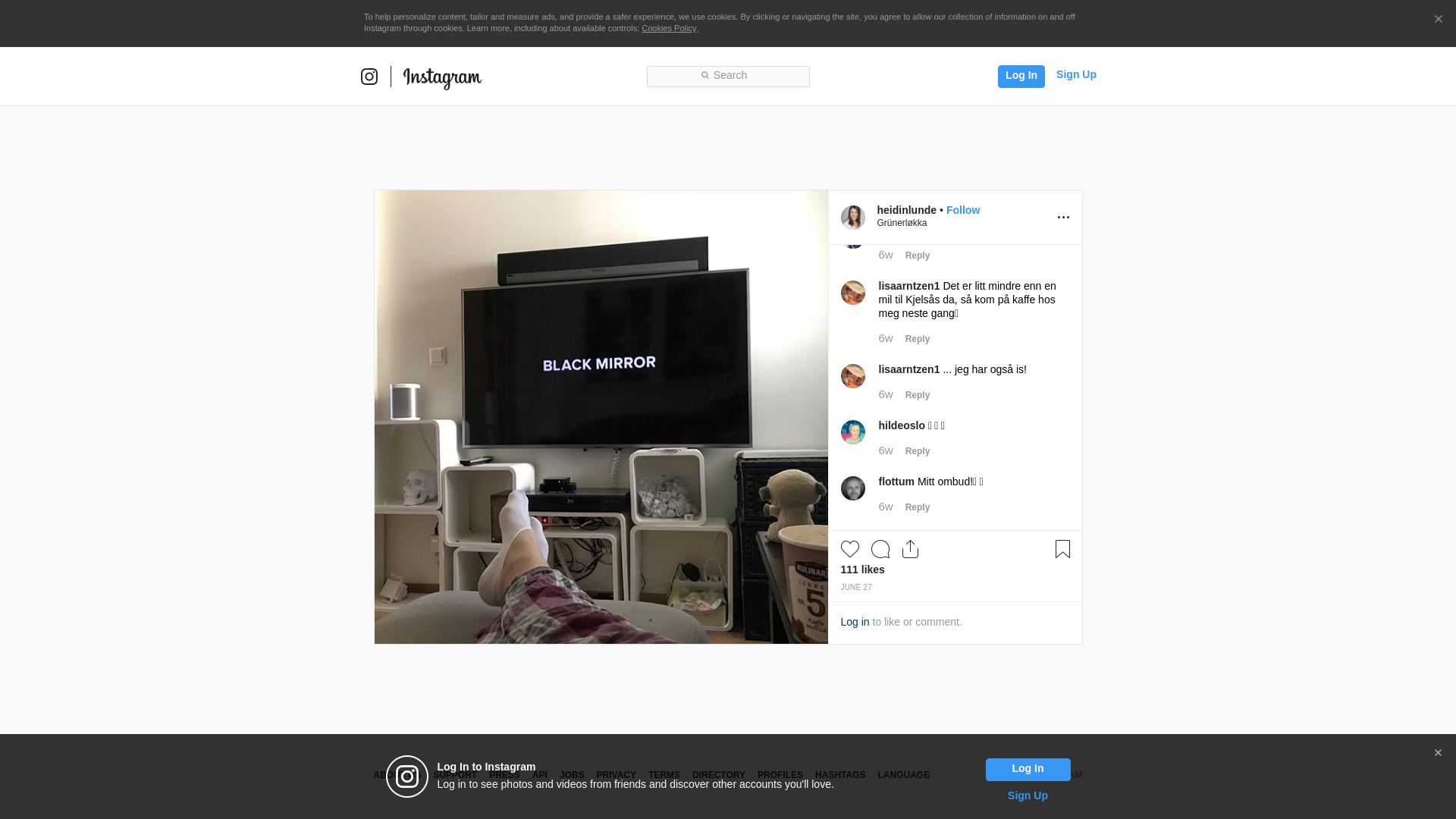
Task: Click the Instagram logo in login banner
Action: (x=407, y=777)
